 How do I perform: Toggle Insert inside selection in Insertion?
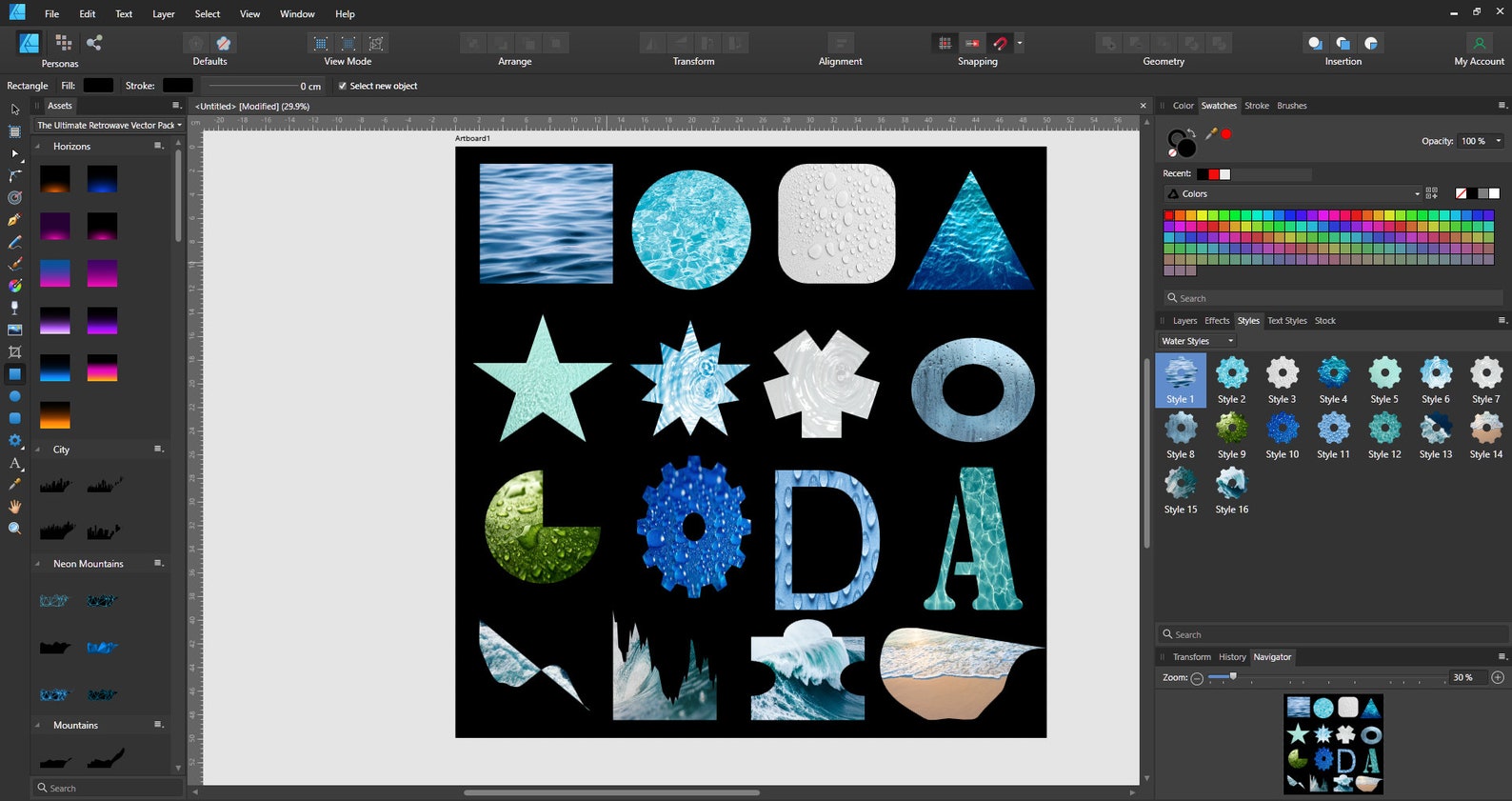pyautogui.click(x=1371, y=43)
